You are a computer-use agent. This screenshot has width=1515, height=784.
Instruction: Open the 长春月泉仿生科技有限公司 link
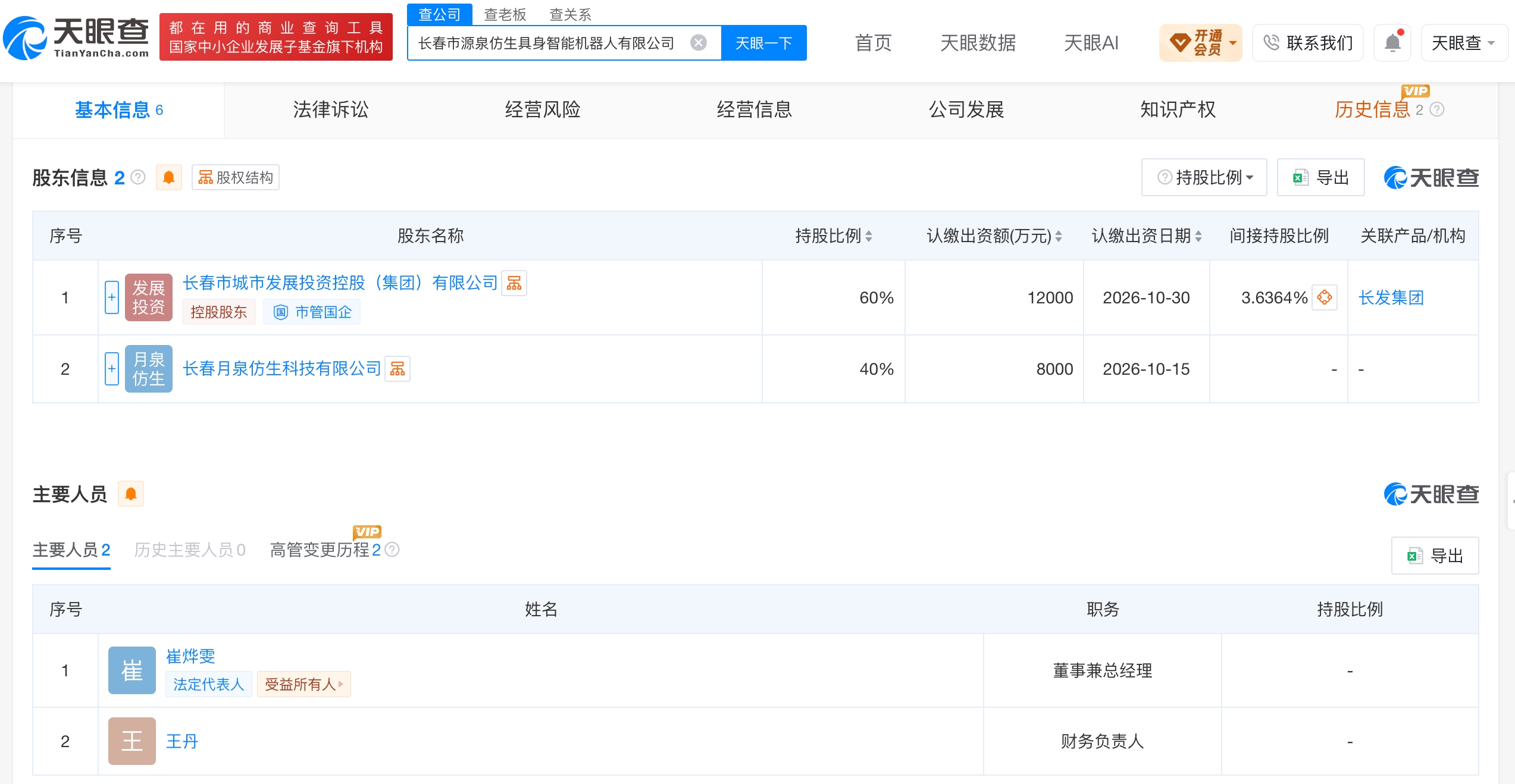(x=282, y=369)
